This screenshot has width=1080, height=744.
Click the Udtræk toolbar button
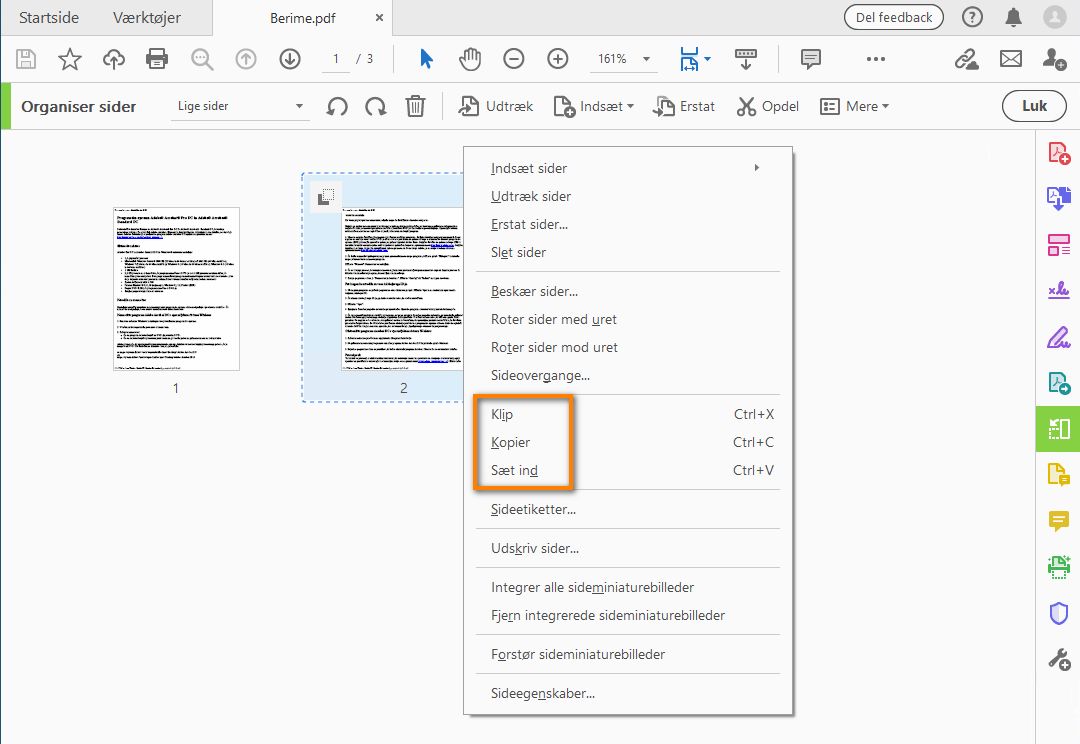click(496, 107)
